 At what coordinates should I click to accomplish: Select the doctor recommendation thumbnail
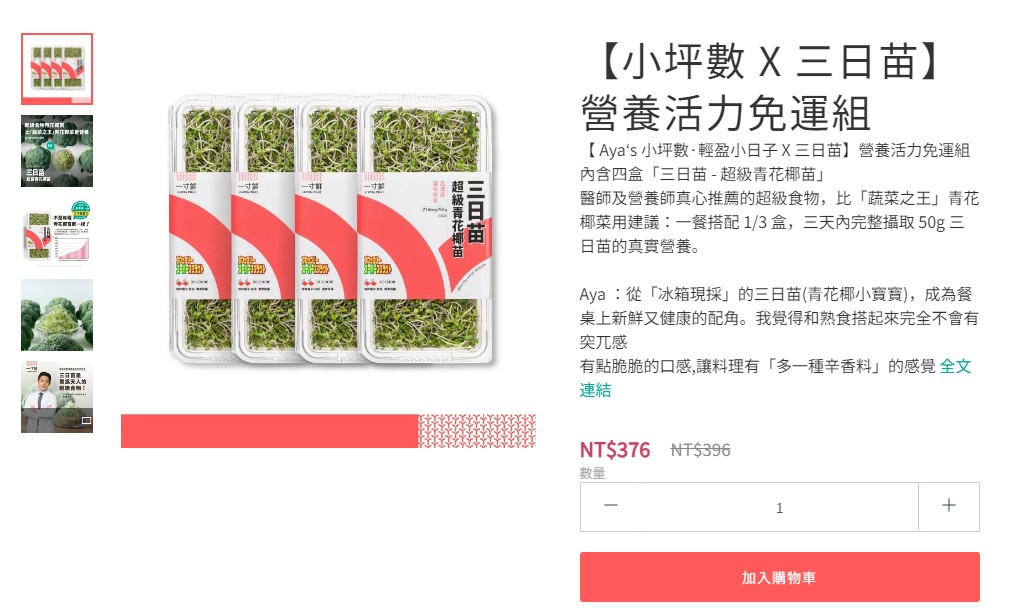click(x=57, y=397)
